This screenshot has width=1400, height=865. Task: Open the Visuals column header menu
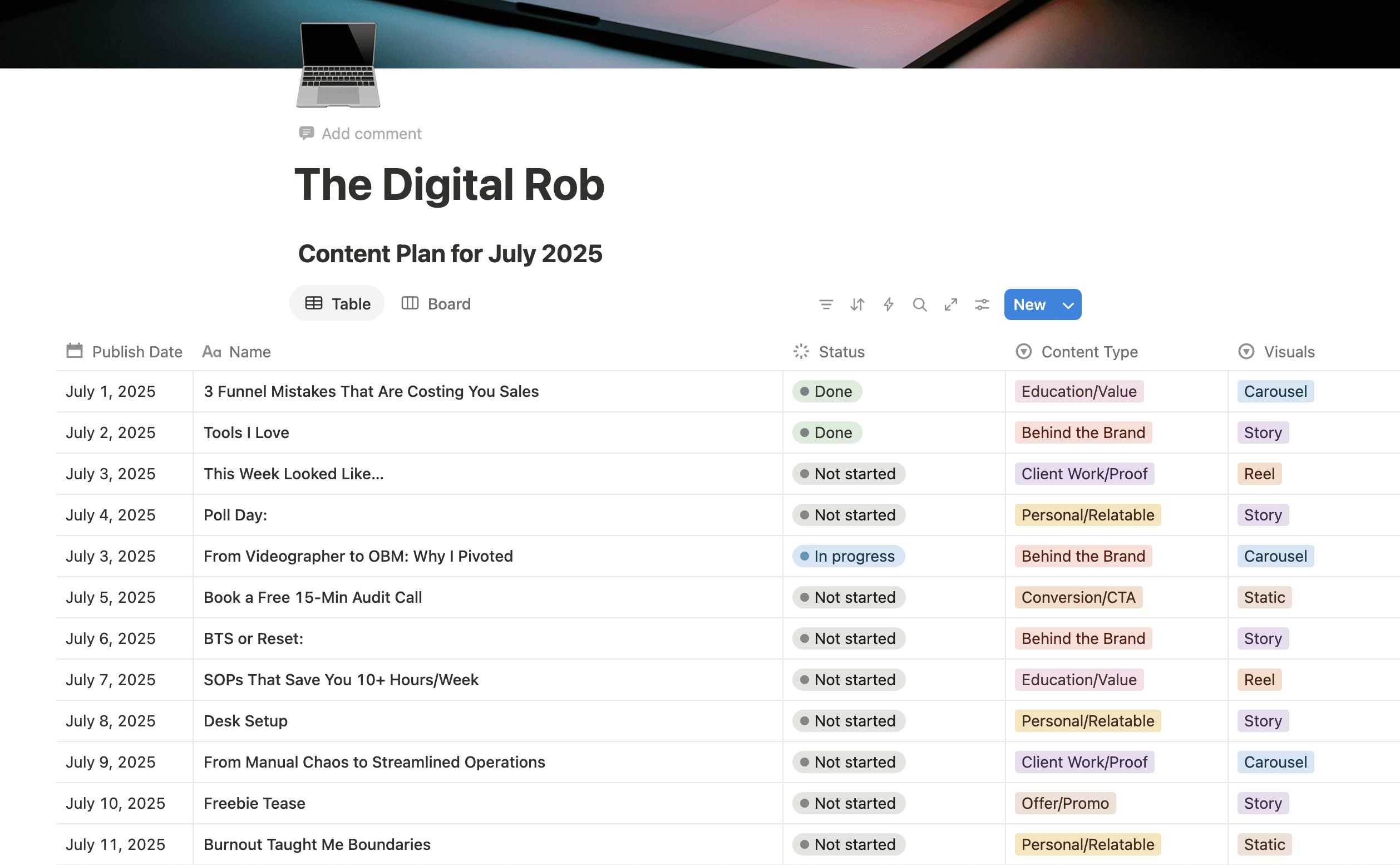tap(1288, 352)
